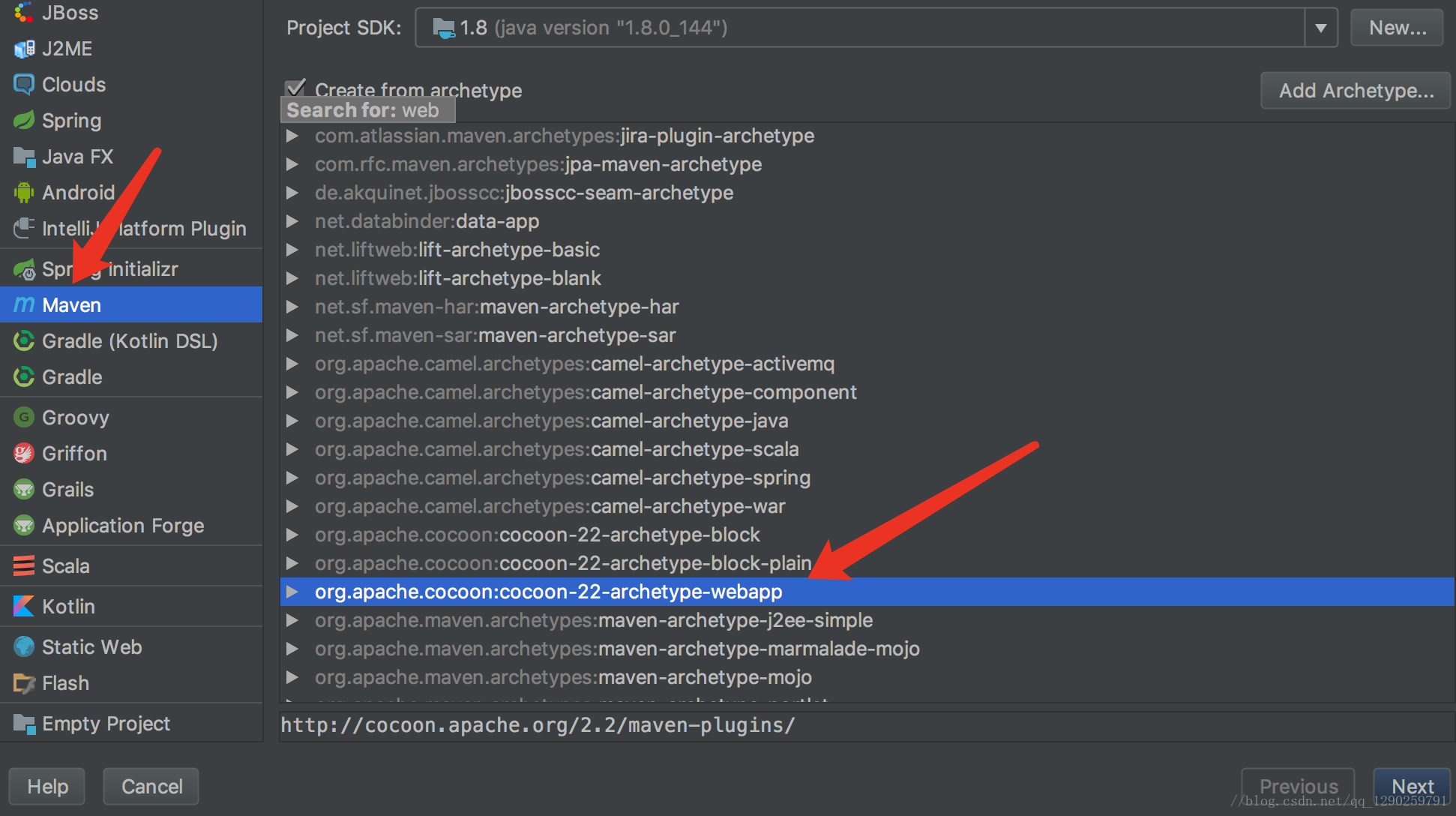Viewport: 1456px width, 816px height.
Task: Select Spring project type label
Action: pyautogui.click(x=71, y=121)
